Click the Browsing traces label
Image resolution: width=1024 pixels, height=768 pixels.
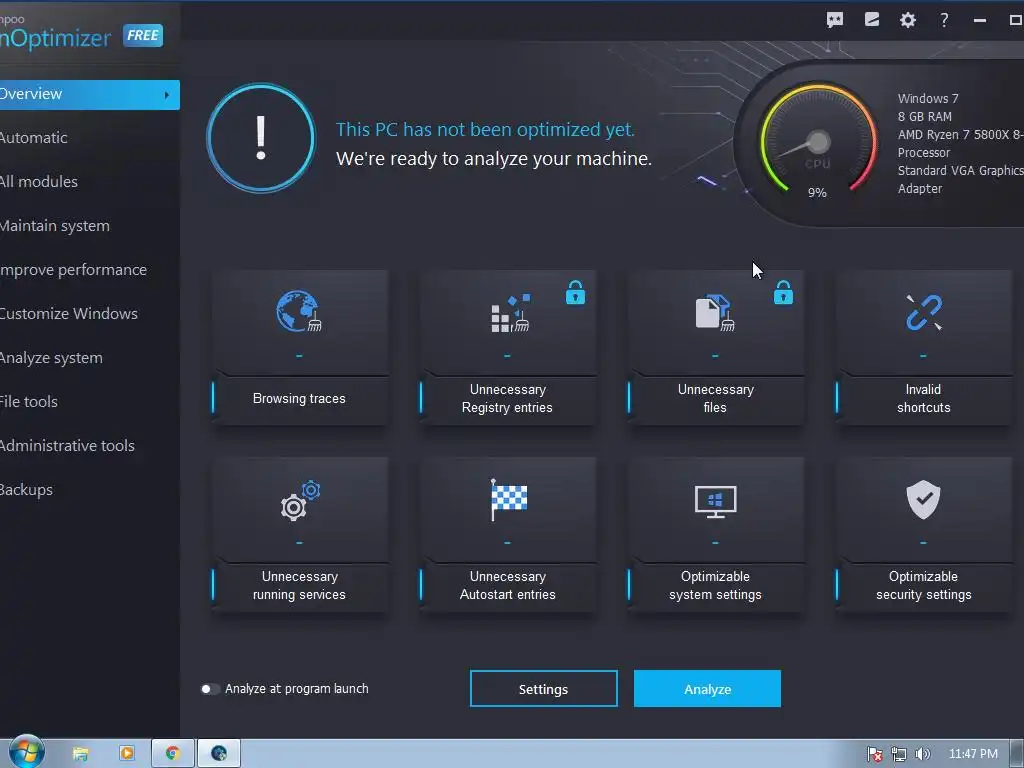[x=299, y=398]
